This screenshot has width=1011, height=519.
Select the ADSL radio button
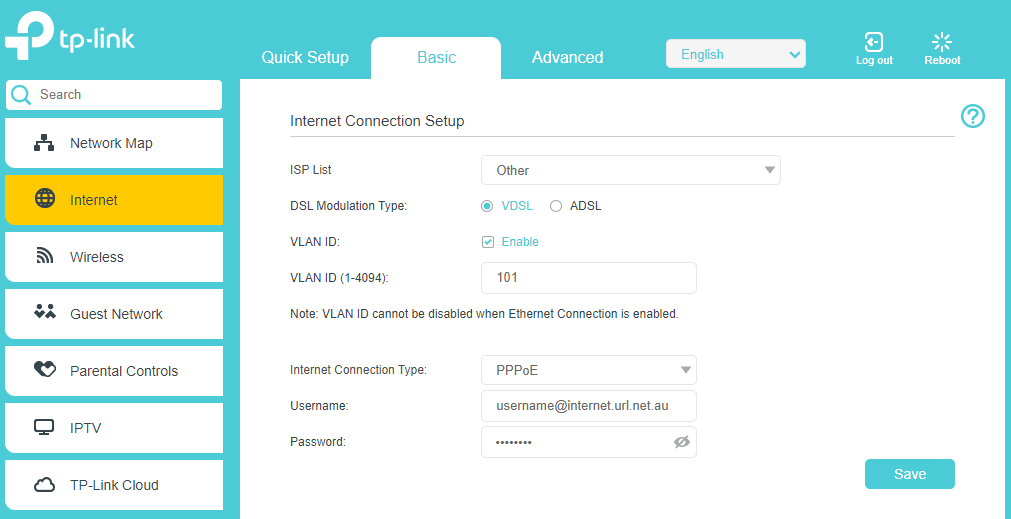[555, 206]
